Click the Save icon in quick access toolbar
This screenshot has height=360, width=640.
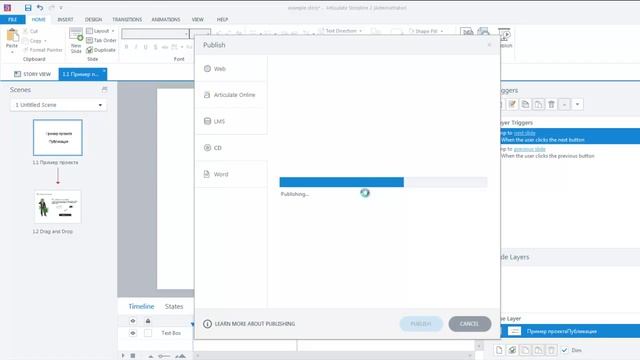(x=28, y=8)
